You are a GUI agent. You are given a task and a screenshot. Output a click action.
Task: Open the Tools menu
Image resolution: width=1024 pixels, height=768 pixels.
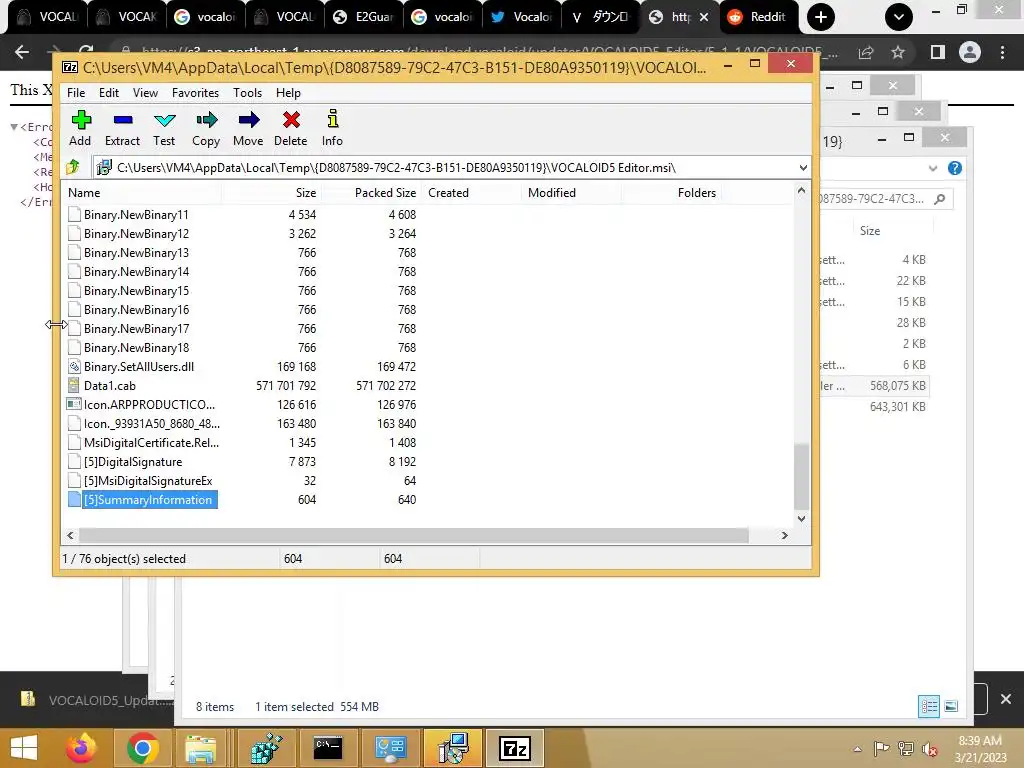[248, 93]
